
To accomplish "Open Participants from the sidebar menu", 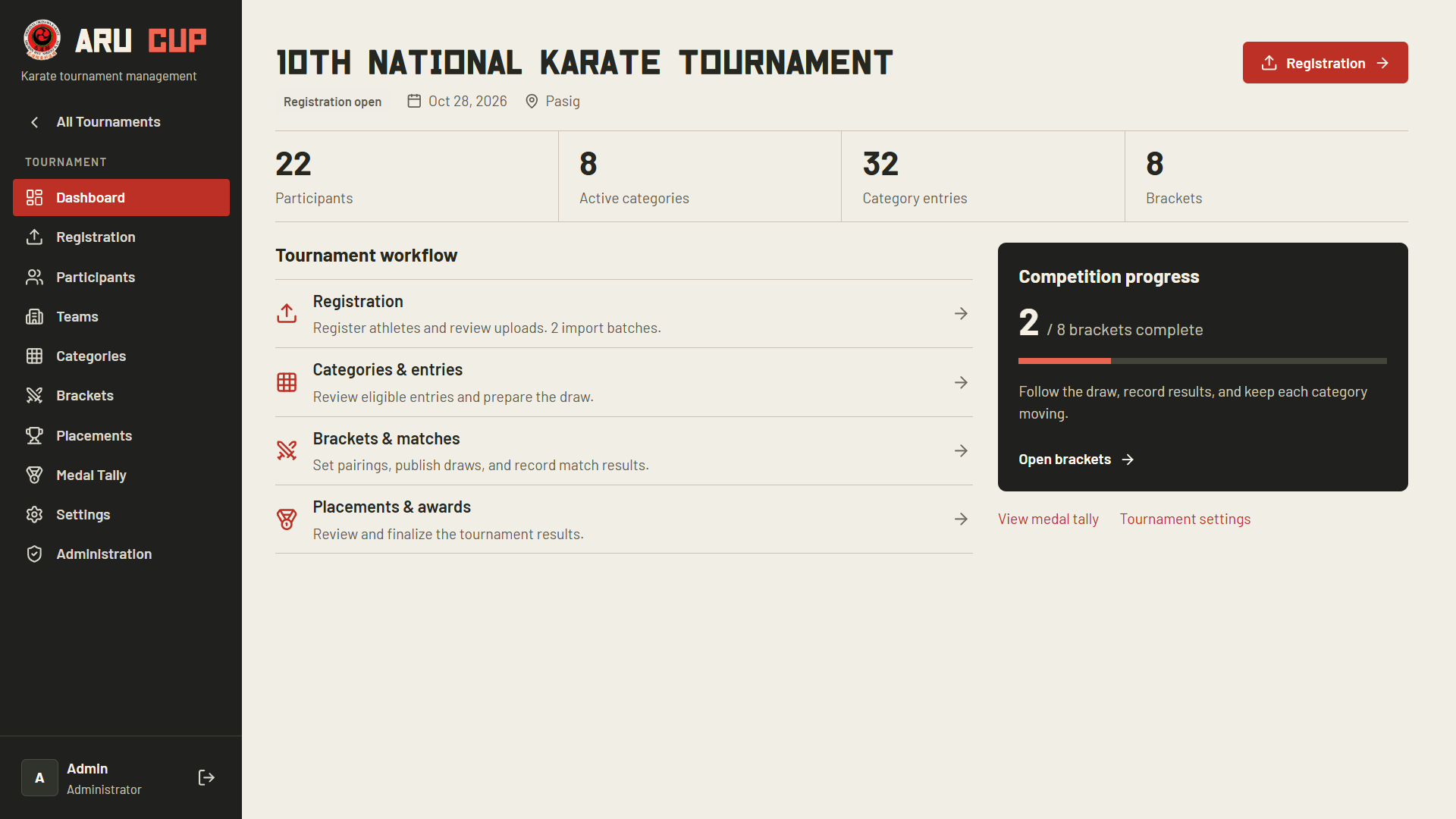I will 121,278.
